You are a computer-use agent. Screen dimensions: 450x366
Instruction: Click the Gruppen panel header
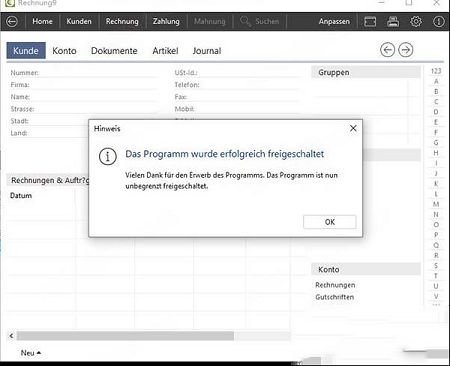(366, 72)
